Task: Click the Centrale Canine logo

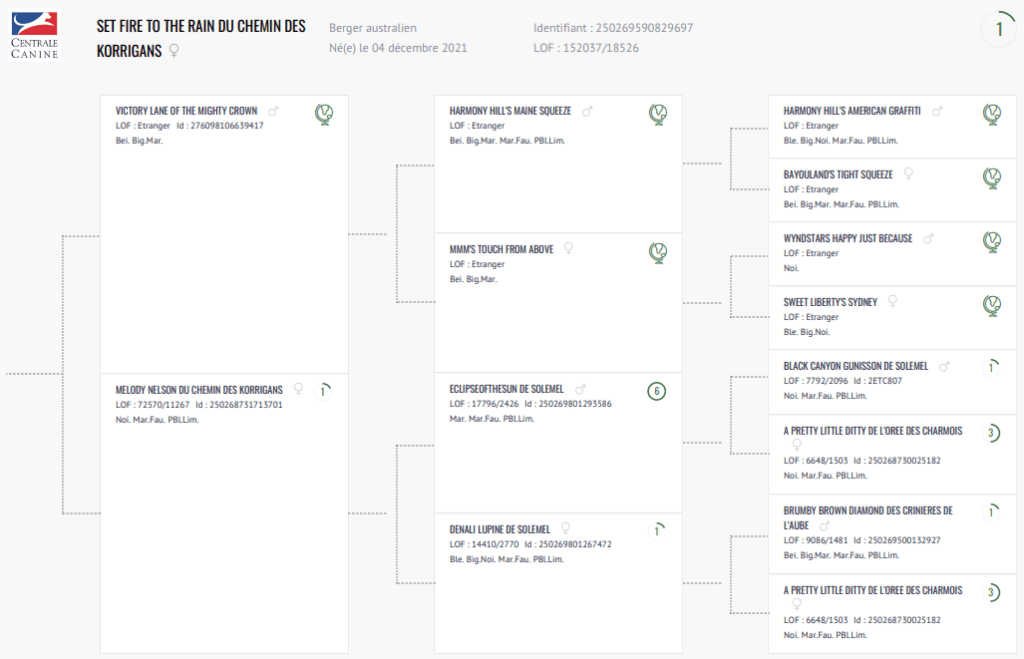Action: click(x=34, y=35)
